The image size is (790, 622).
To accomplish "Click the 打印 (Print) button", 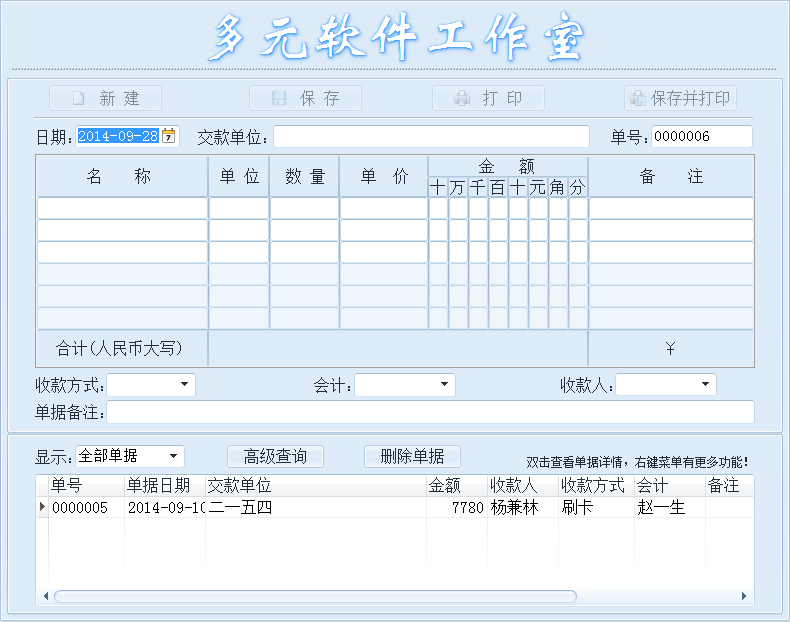I will coord(488,98).
